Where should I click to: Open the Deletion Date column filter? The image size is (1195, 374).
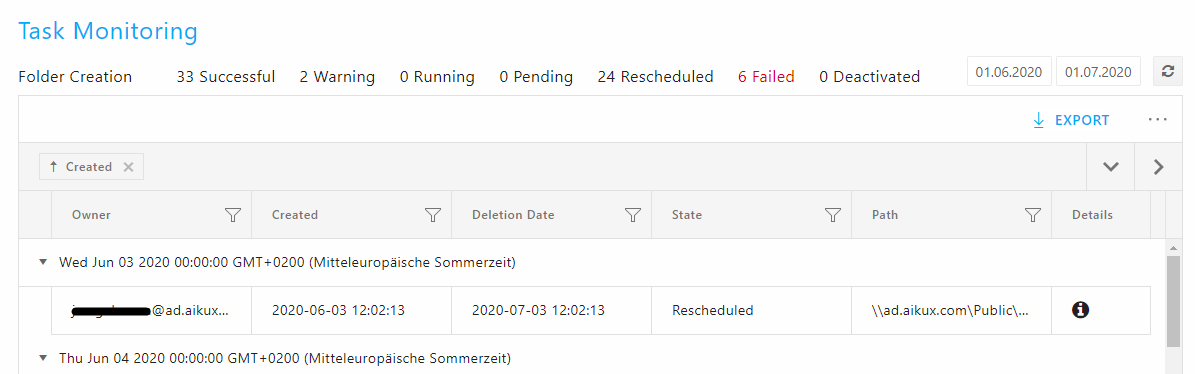633,216
